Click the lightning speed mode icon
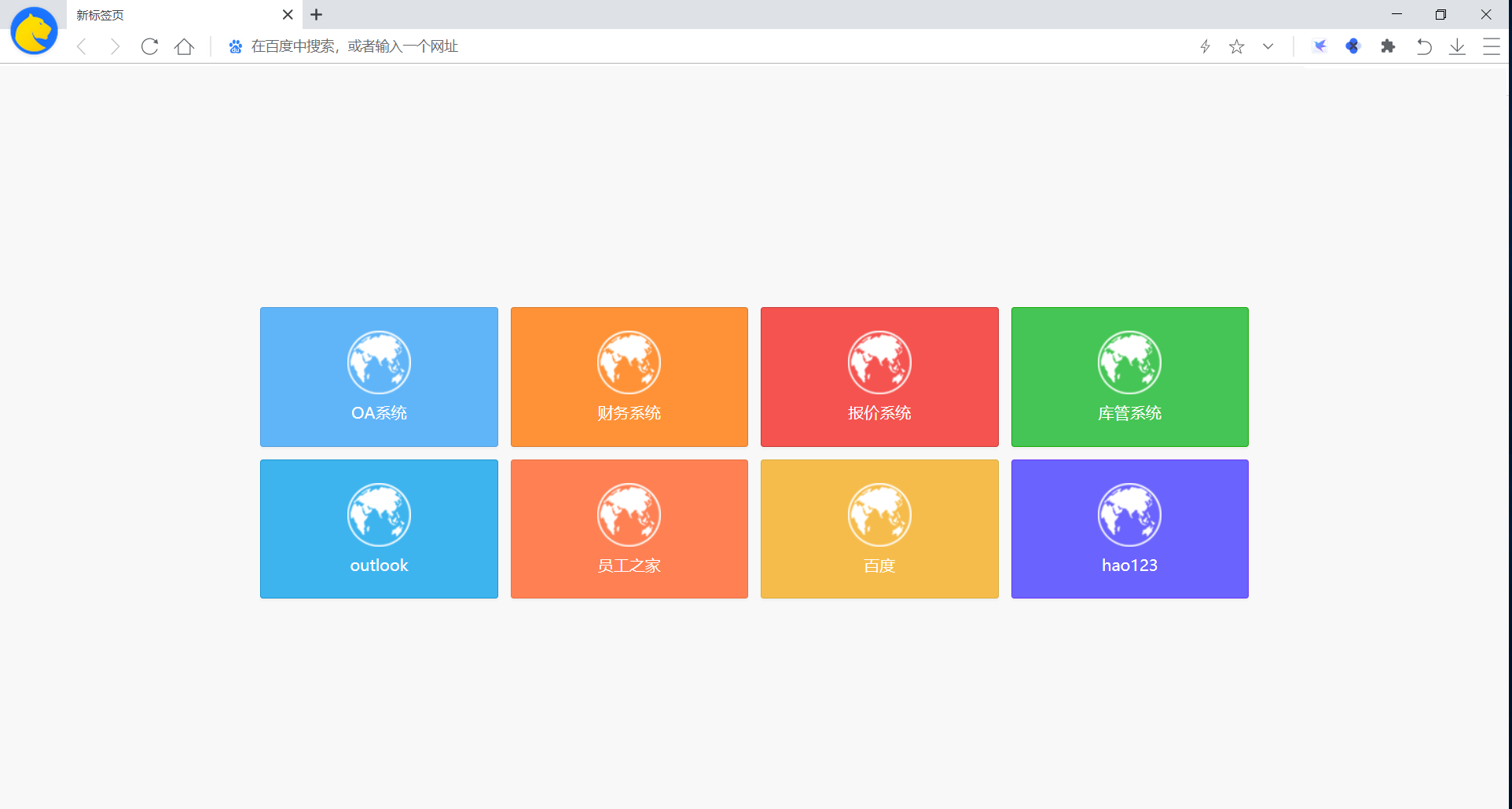 [x=1205, y=47]
